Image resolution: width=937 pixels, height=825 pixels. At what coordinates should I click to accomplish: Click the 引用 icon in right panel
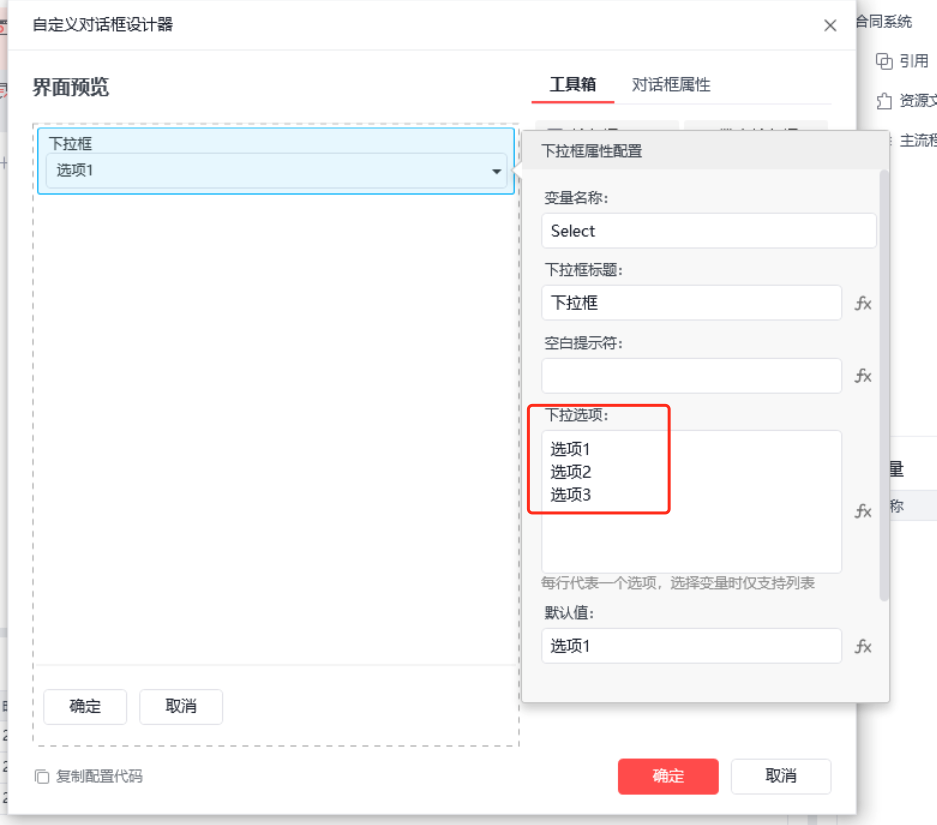point(884,61)
